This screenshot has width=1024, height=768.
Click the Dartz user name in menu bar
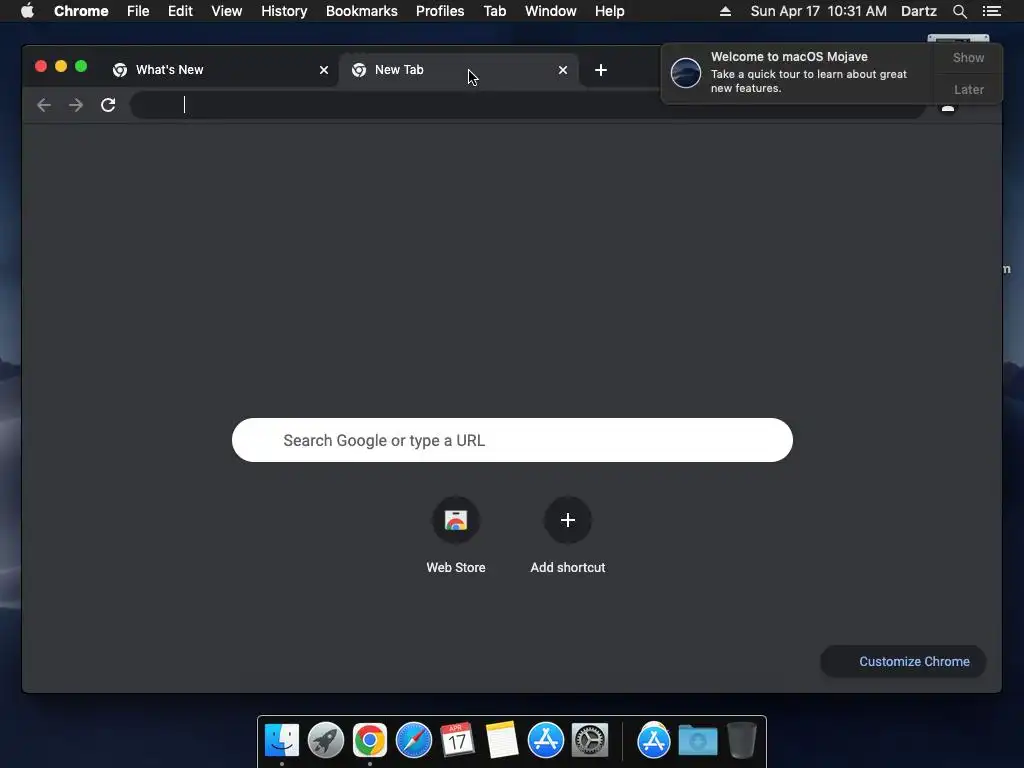918,11
